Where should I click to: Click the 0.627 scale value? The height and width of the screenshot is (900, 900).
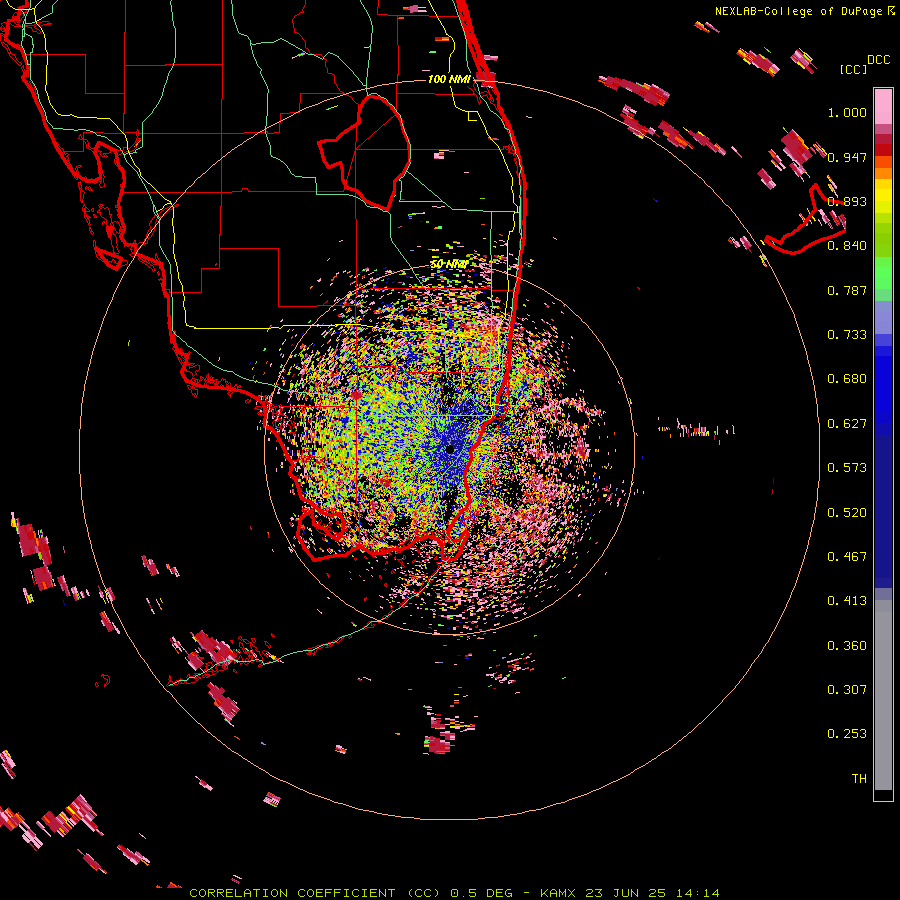(x=847, y=424)
